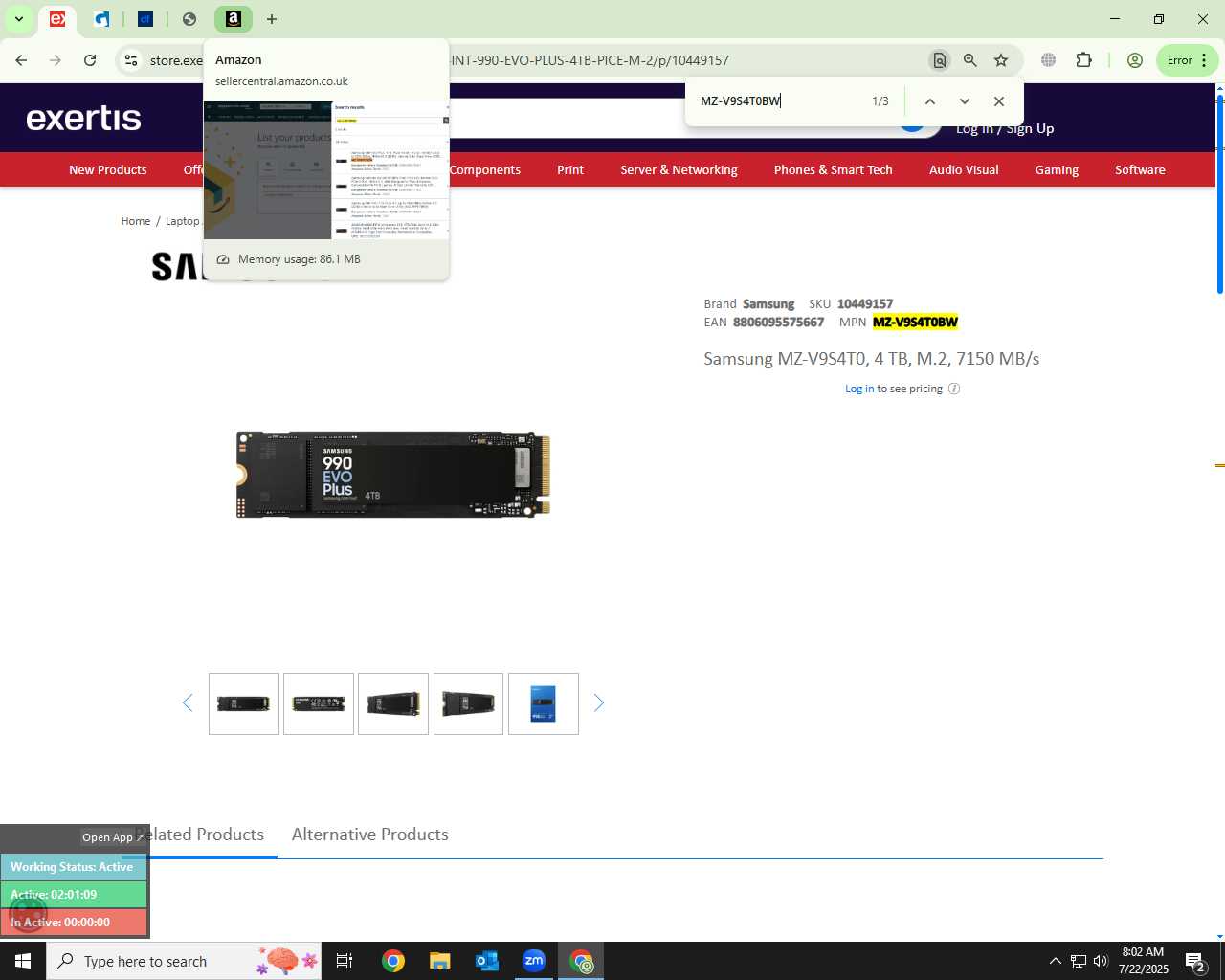Open Task View on taskbar
The image size is (1225, 980).
345,961
